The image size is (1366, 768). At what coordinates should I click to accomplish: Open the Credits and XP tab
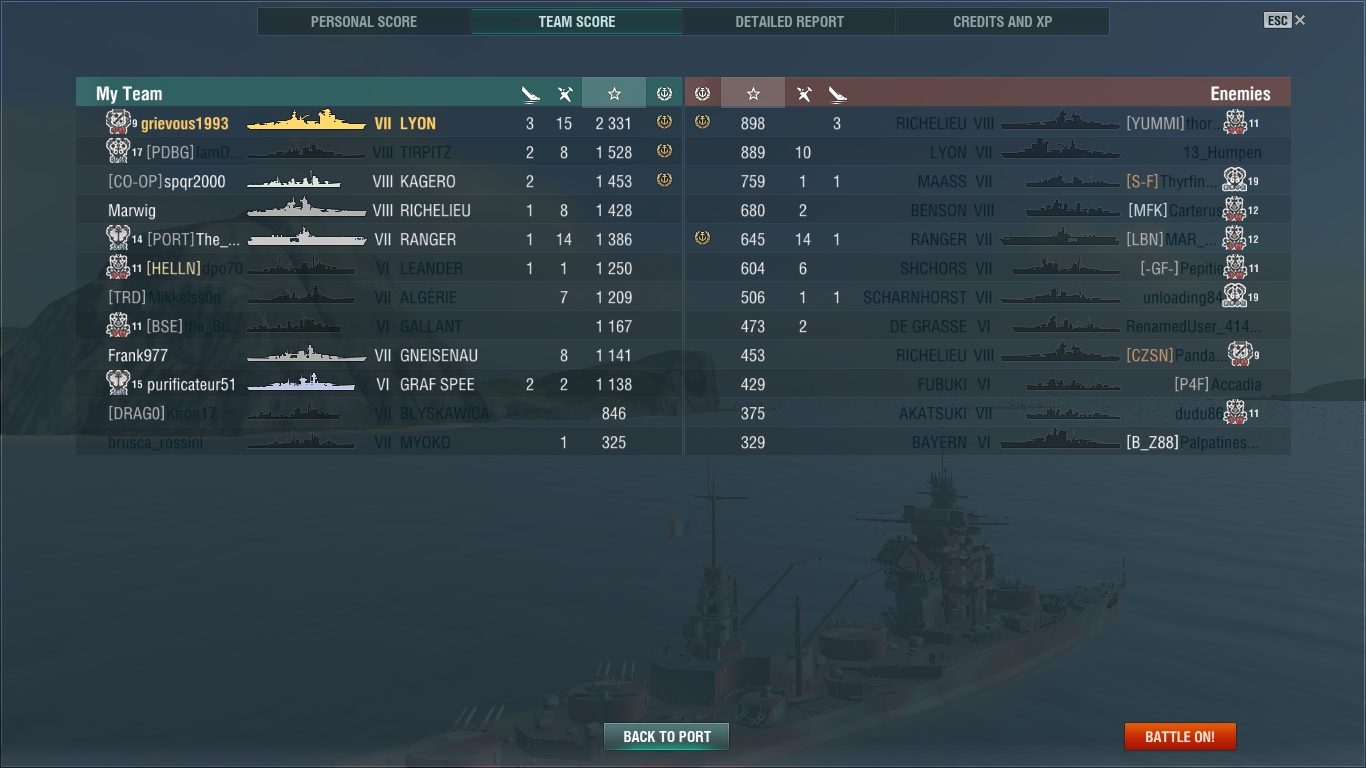coord(1002,21)
